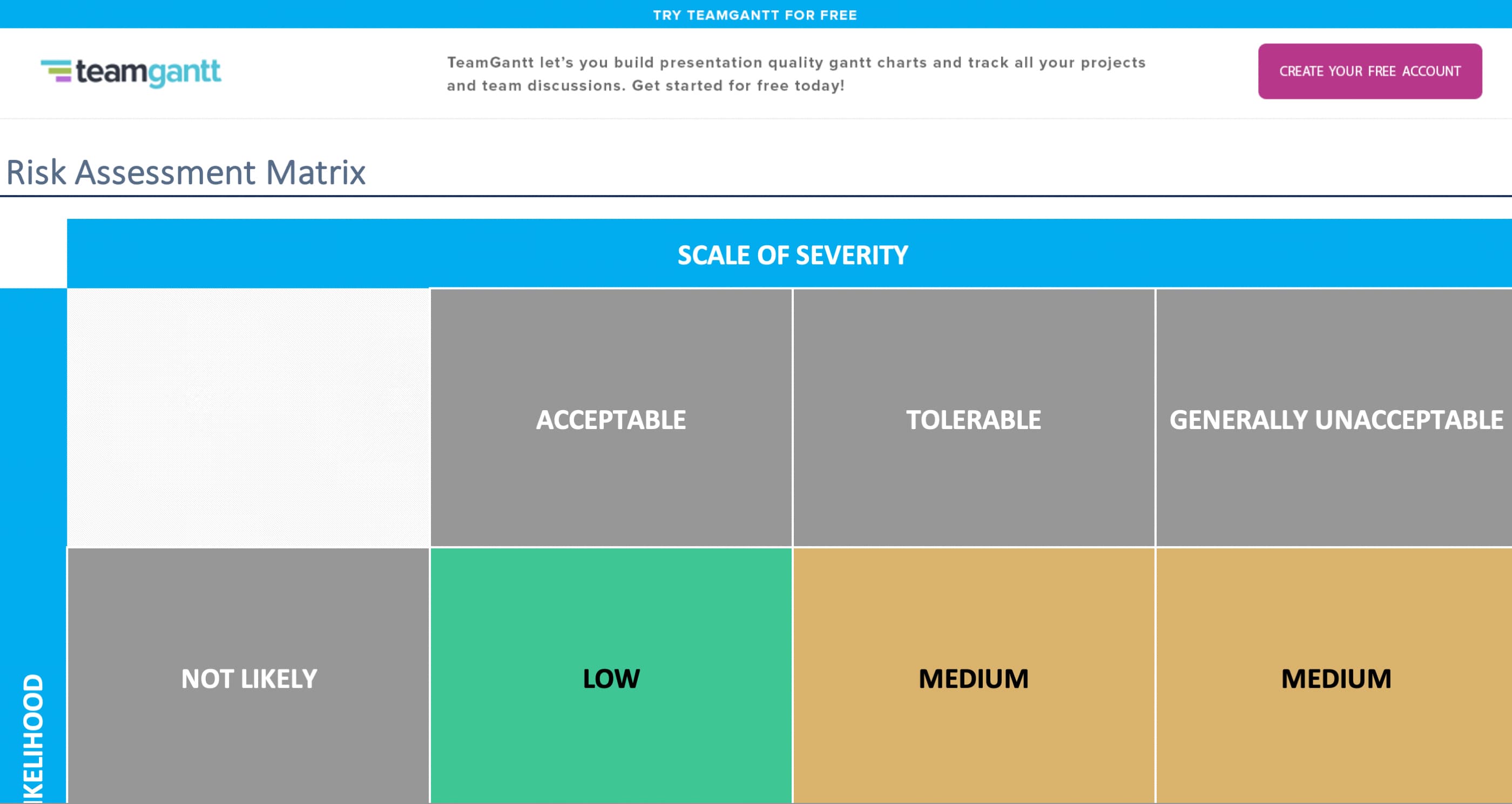The width and height of the screenshot is (1512, 804).
Task: Click the TeamGantt description paragraph text
Action: 796,74
